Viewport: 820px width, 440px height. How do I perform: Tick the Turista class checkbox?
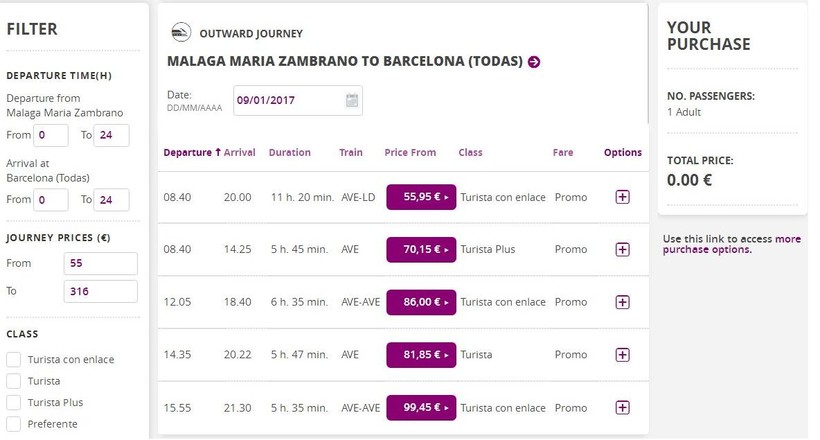point(14,381)
